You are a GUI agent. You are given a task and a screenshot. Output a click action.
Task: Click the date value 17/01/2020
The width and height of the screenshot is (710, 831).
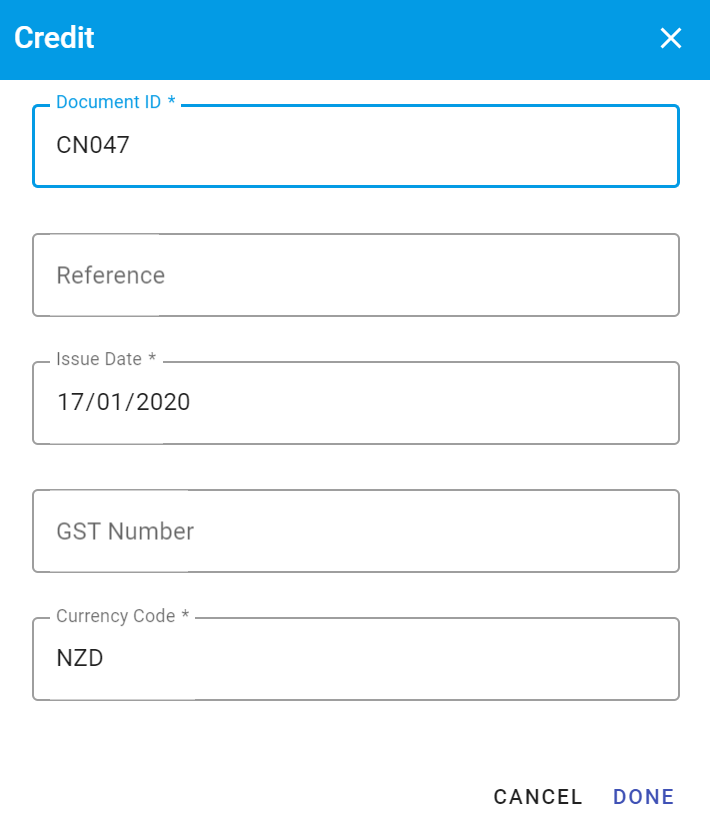(x=123, y=402)
